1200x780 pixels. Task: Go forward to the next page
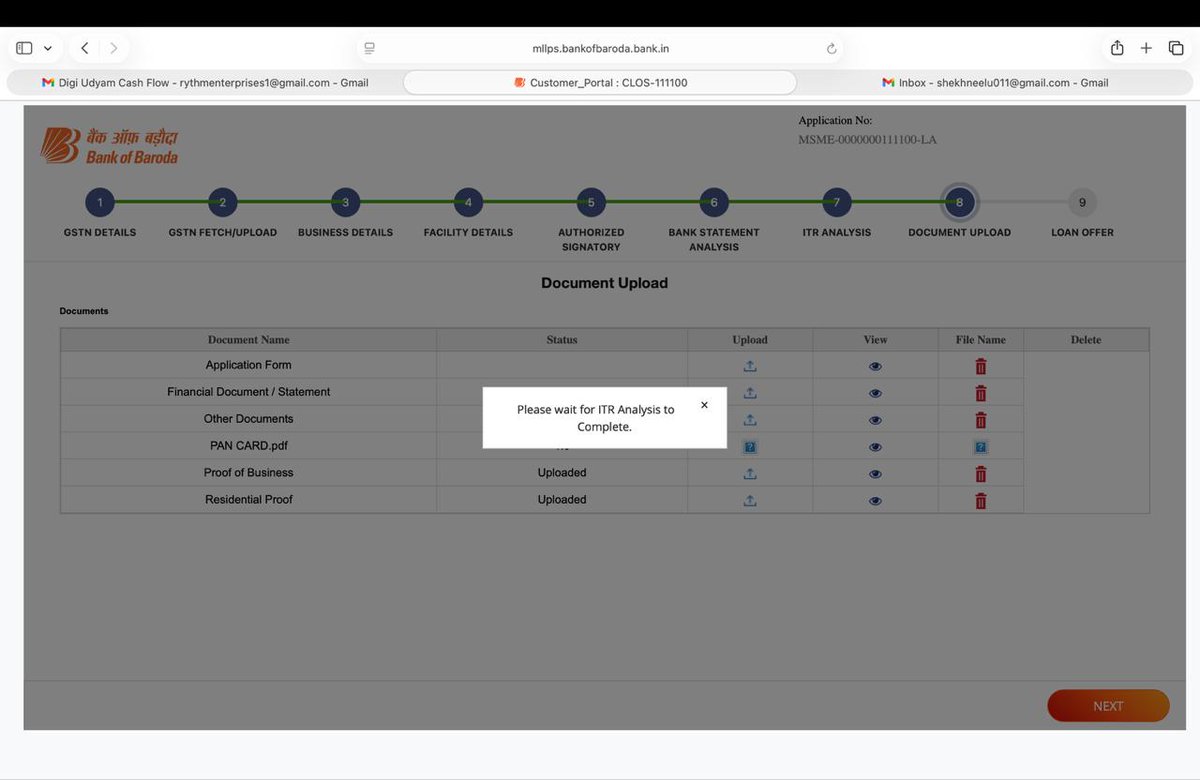click(x=114, y=48)
